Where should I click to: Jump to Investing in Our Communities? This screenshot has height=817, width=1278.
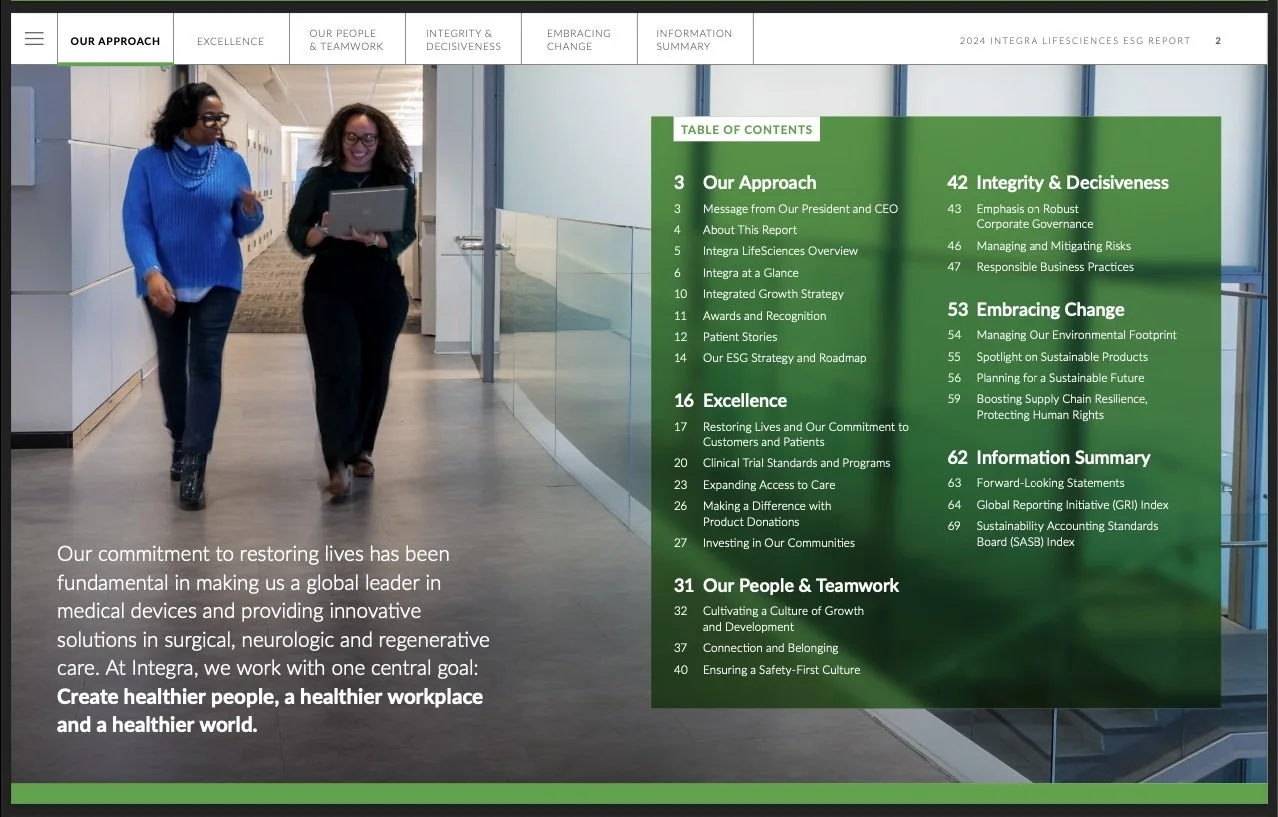[x=764, y=543]
